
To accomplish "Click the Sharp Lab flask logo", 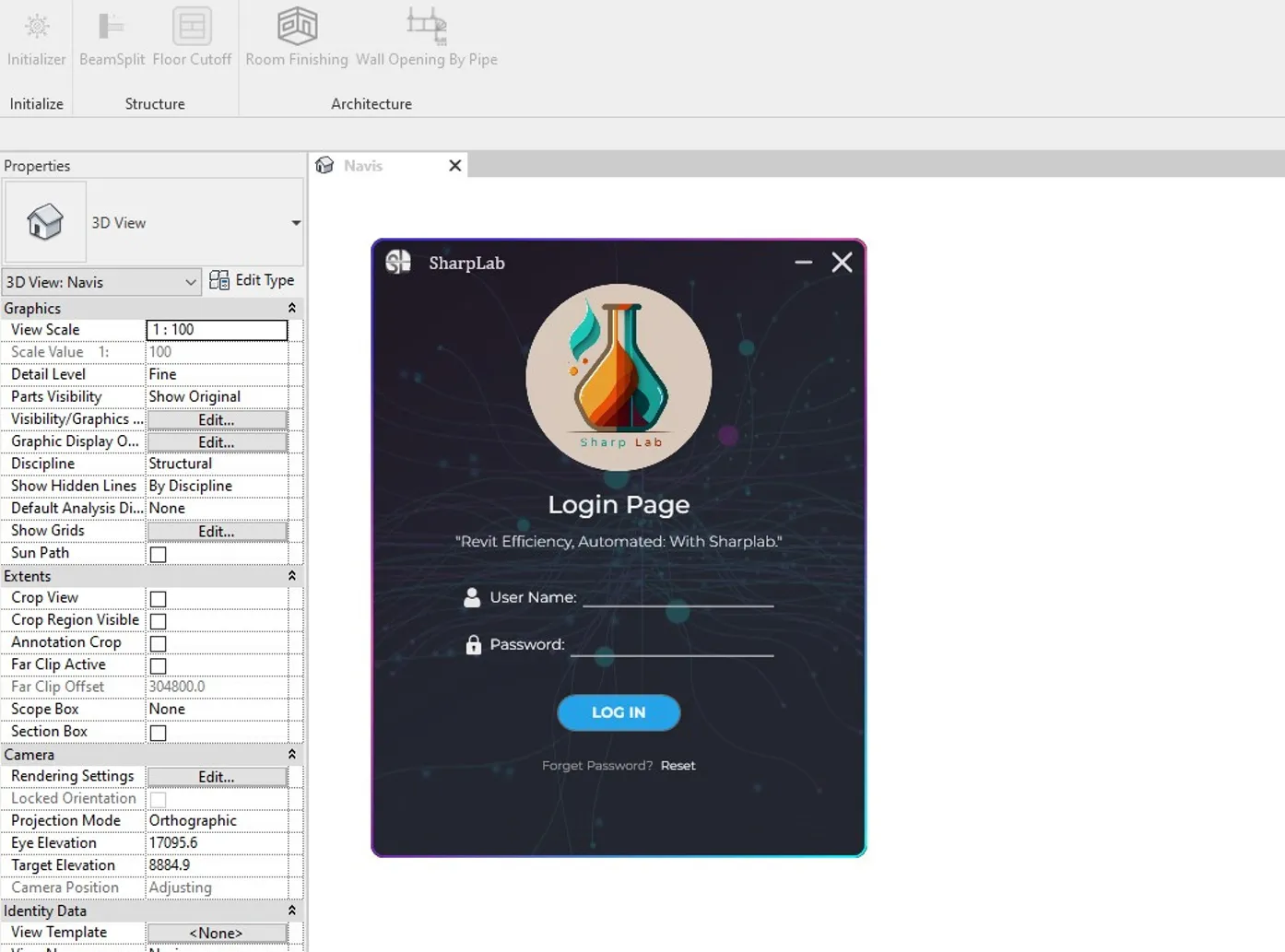I will [x=619, y=376].
